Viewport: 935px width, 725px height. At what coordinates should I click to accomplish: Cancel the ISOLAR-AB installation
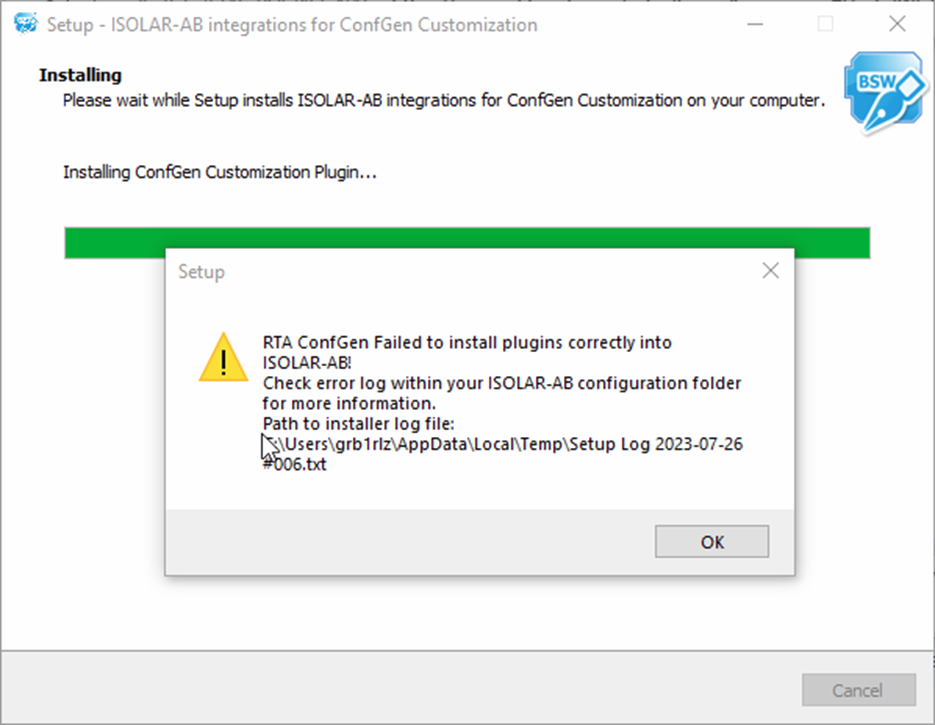858,690
